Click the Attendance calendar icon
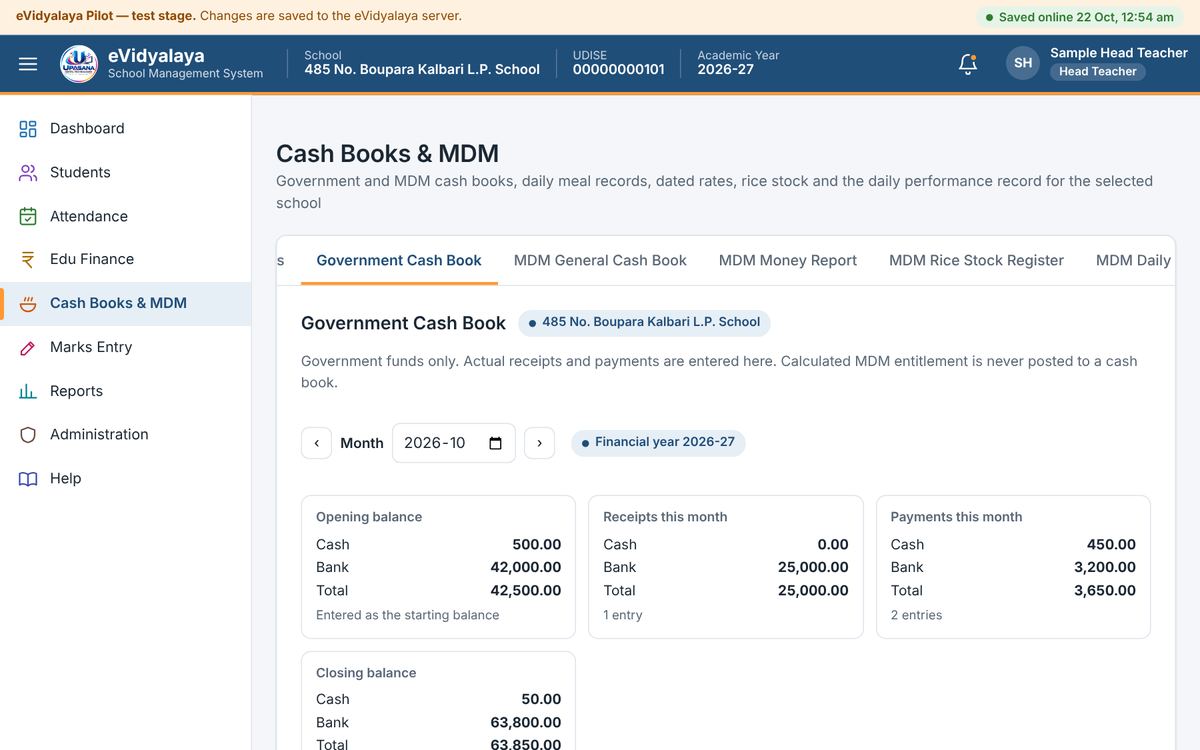Viewport: 1200px width, 750px height. [28, 216]
